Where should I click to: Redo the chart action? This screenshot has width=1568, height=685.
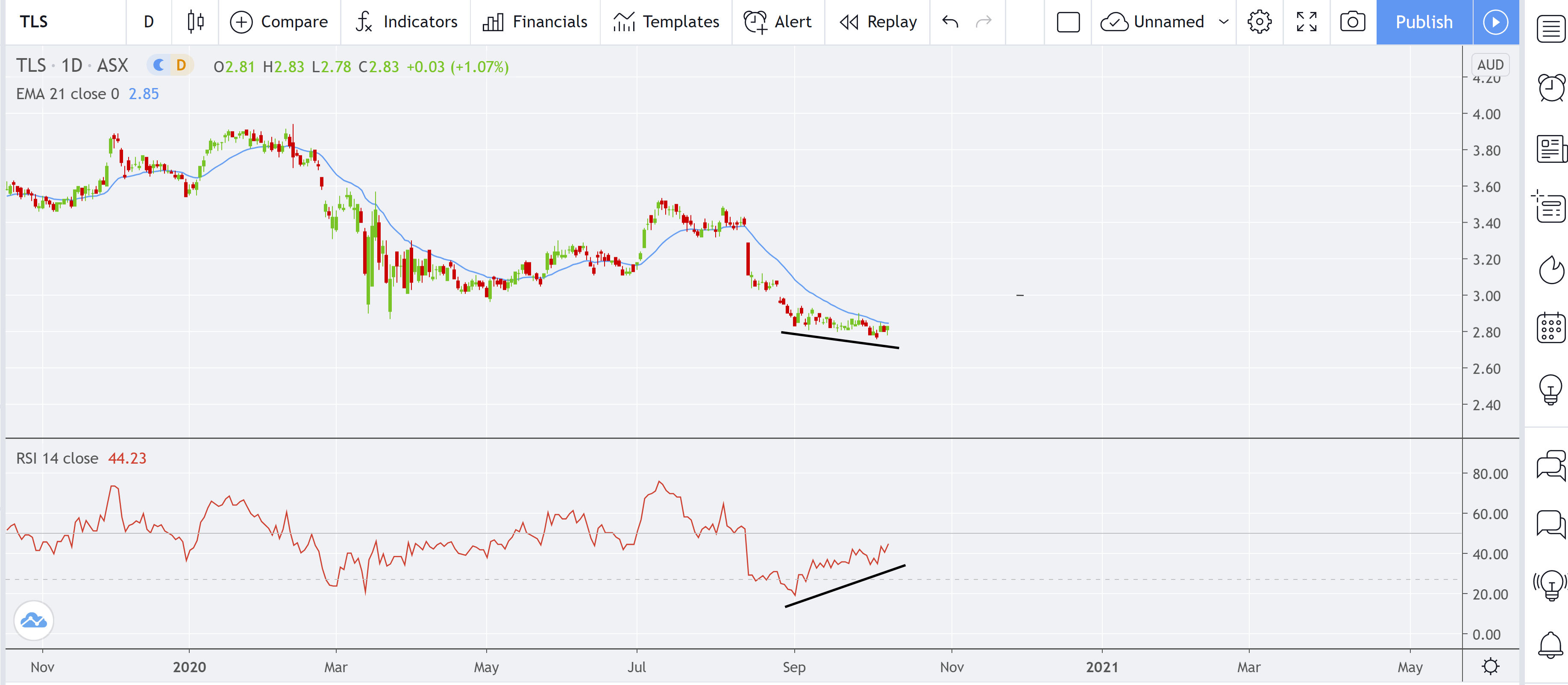coord(984,22)
